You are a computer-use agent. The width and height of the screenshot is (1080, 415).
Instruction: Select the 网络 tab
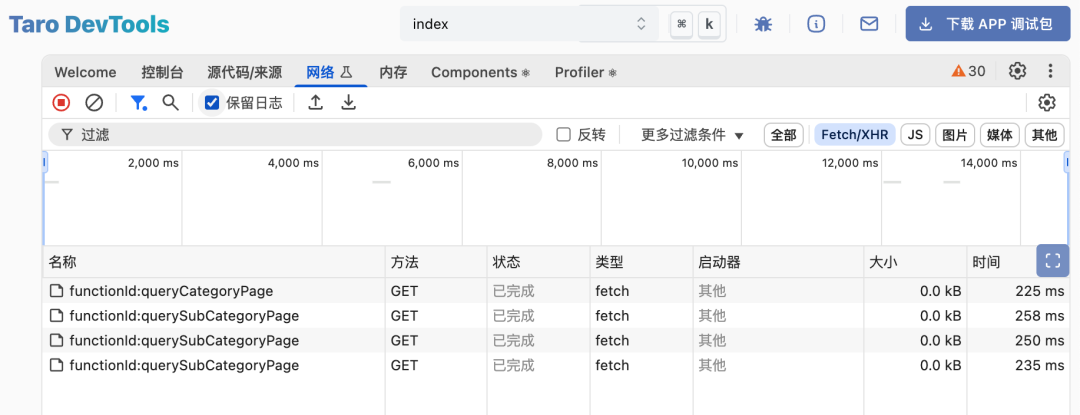(329, 72)
